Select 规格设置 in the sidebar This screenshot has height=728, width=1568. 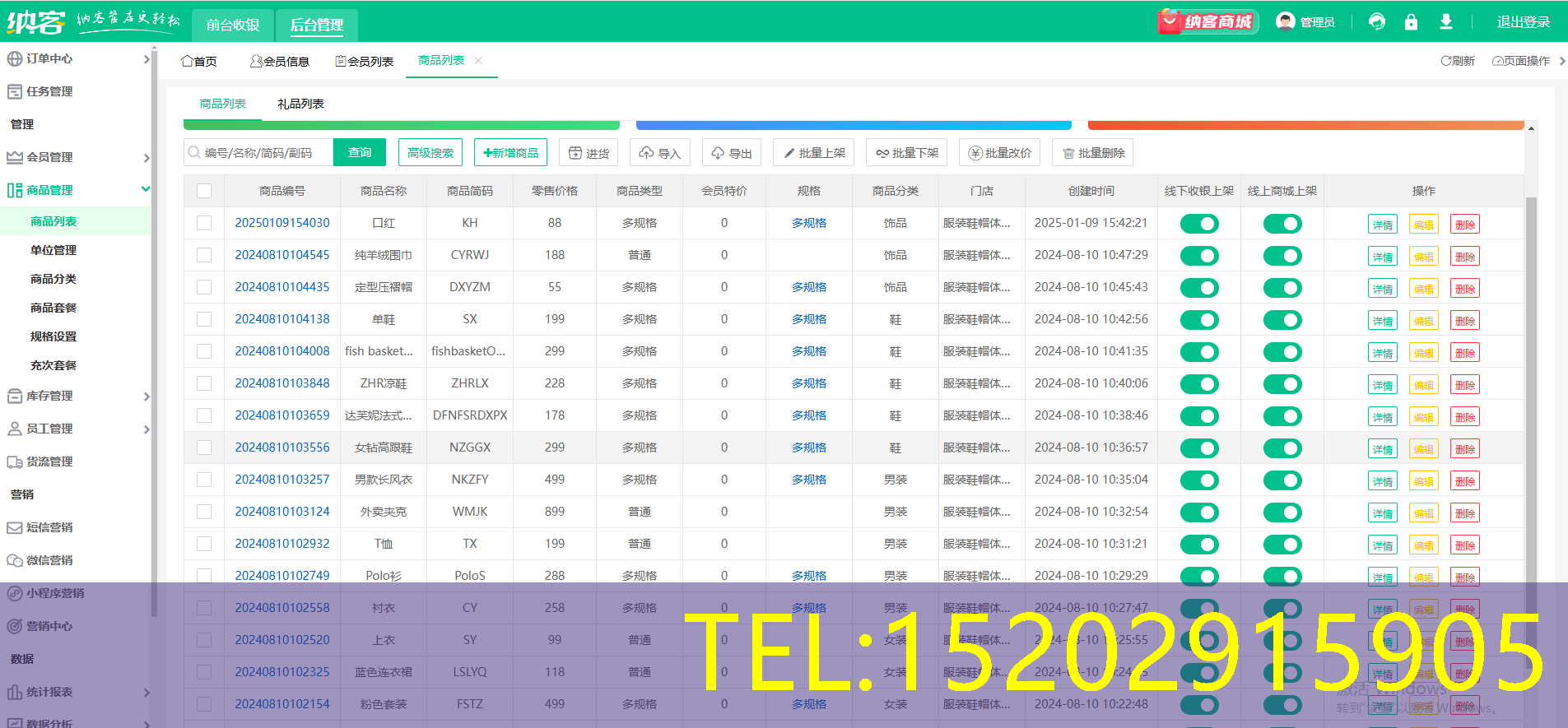[x=54, y=336]
